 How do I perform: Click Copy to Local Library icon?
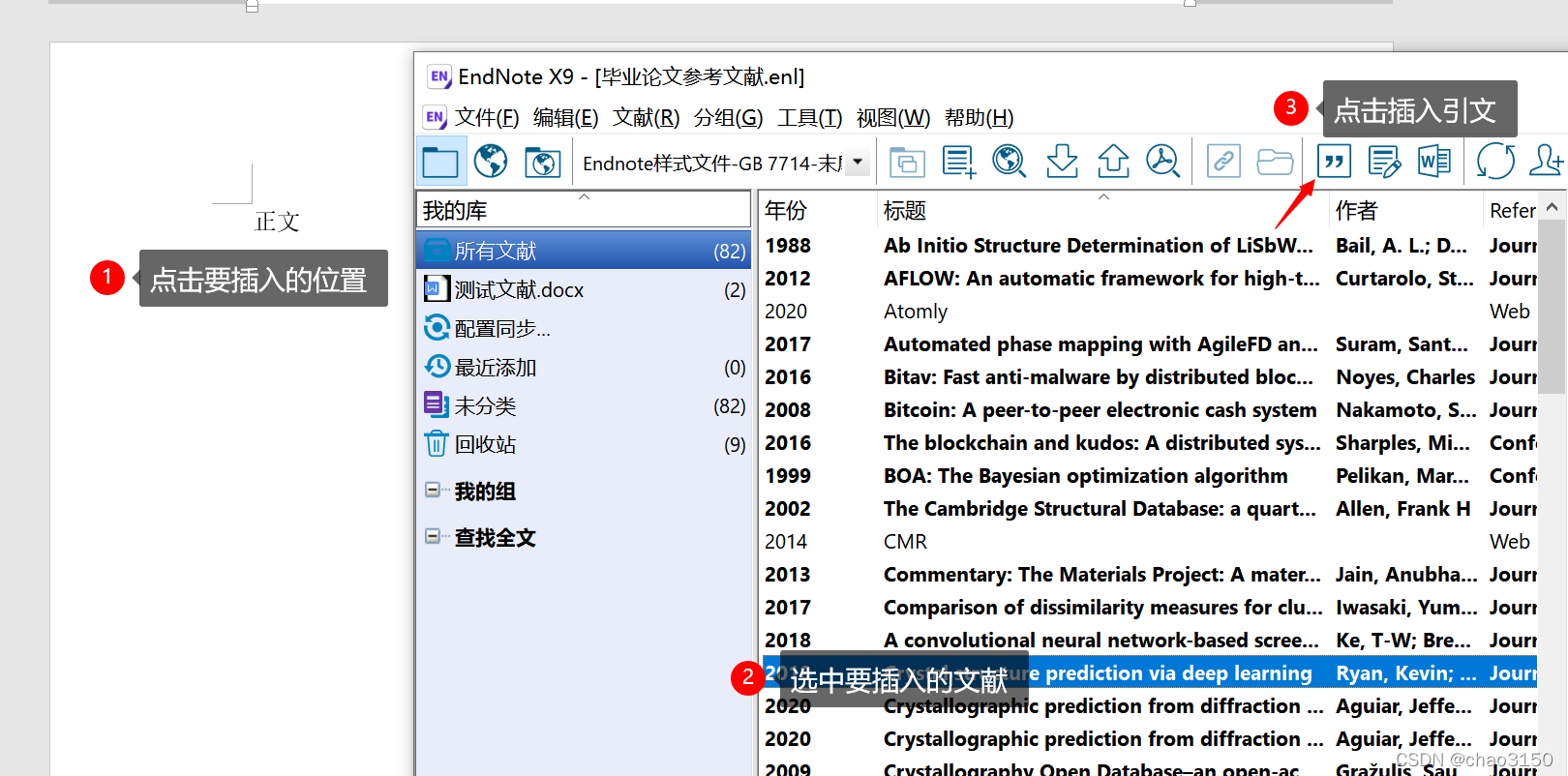click(907, 162)
